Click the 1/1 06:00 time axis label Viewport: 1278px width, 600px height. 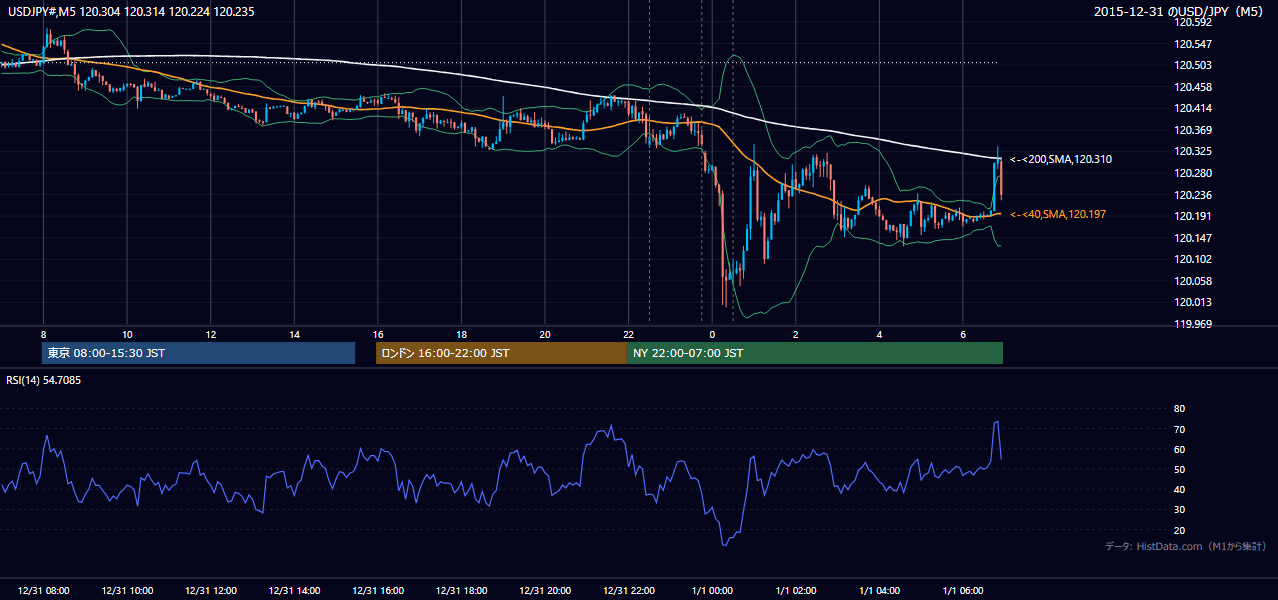(963, 591)
